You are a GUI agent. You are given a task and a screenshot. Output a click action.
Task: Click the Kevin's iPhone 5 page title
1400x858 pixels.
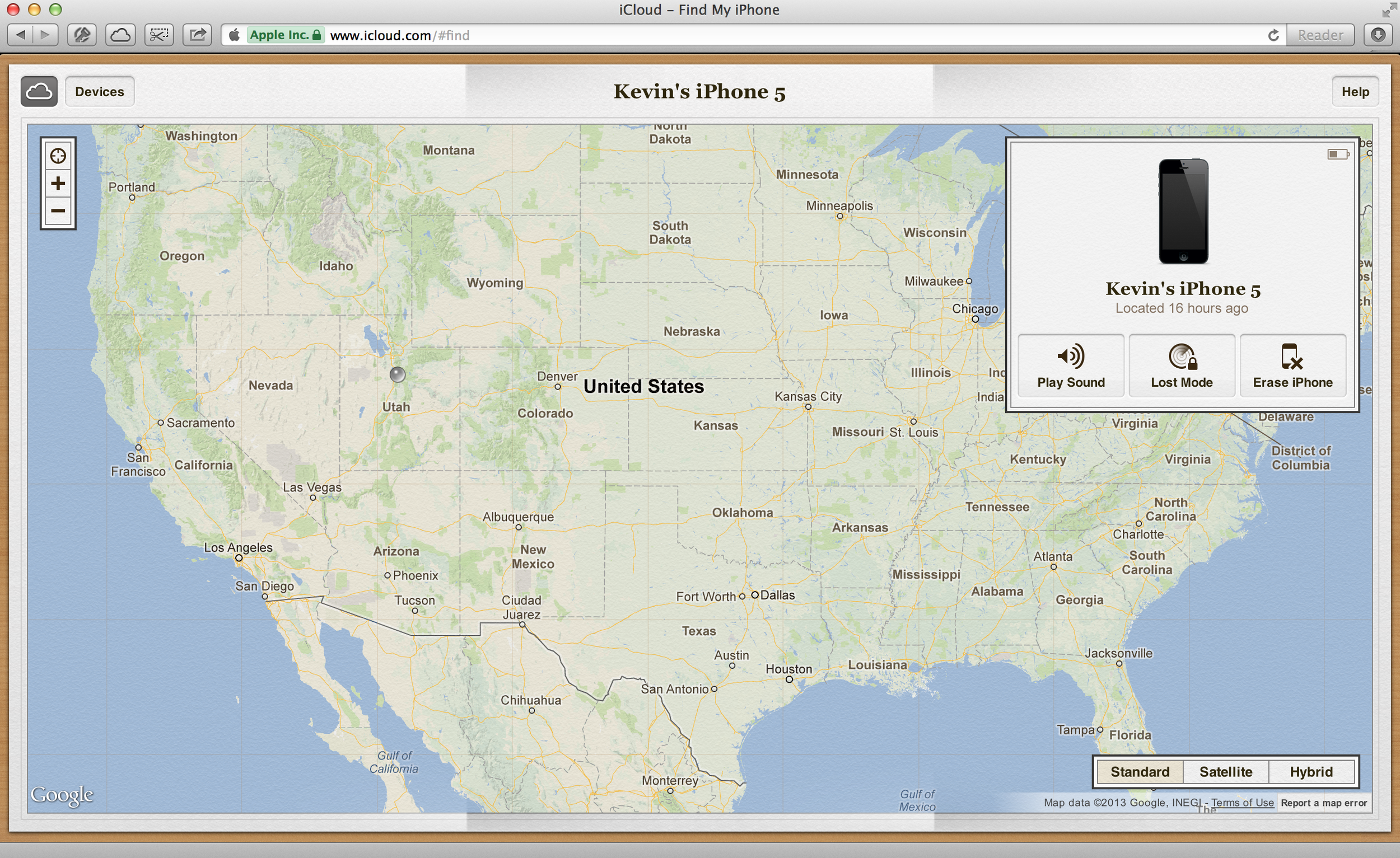pyautogui.click(x=699, y=91)
